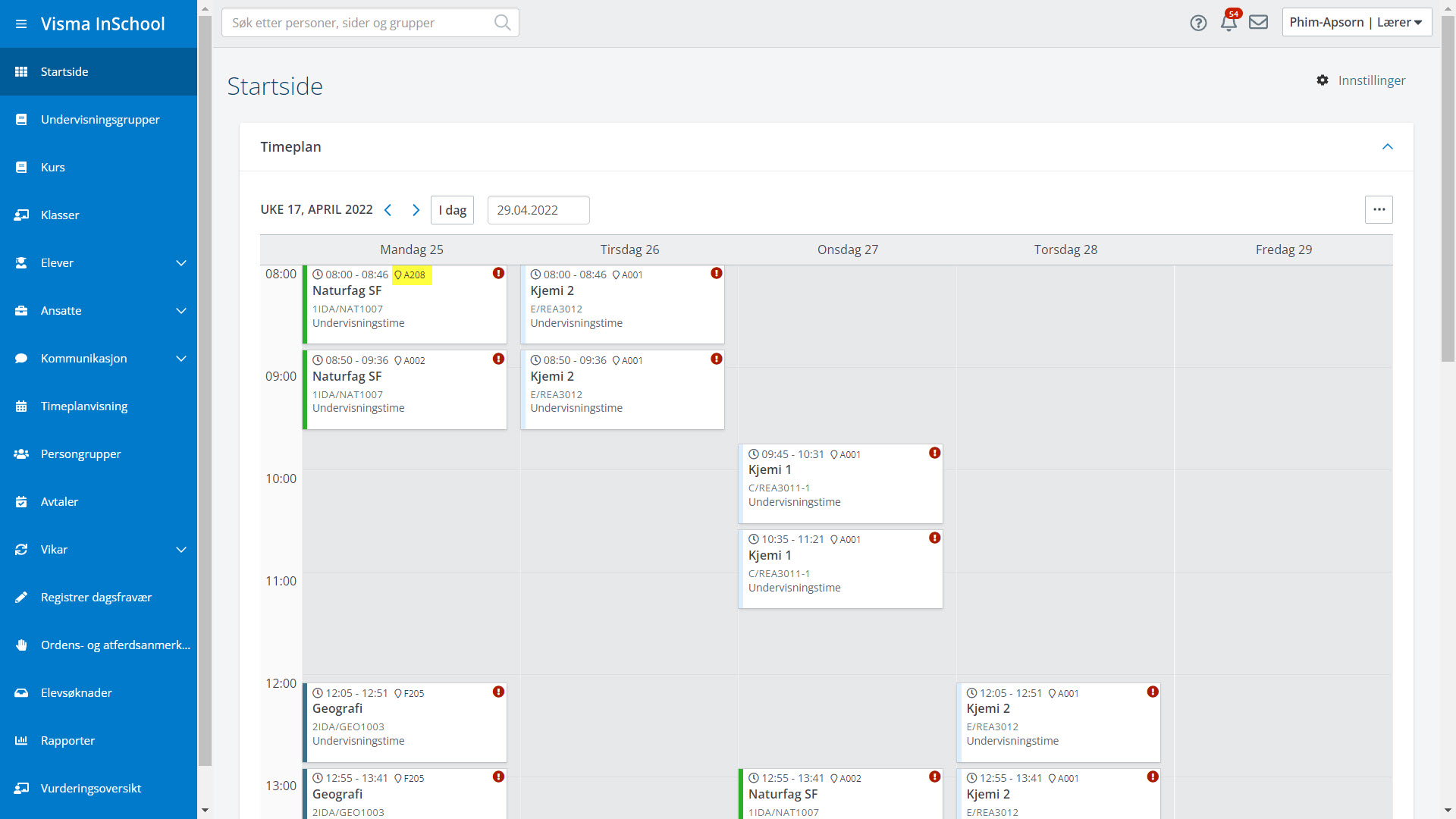Open the Timeplan three-dots options button
1456x819 pixels.
pos(1379,210)
